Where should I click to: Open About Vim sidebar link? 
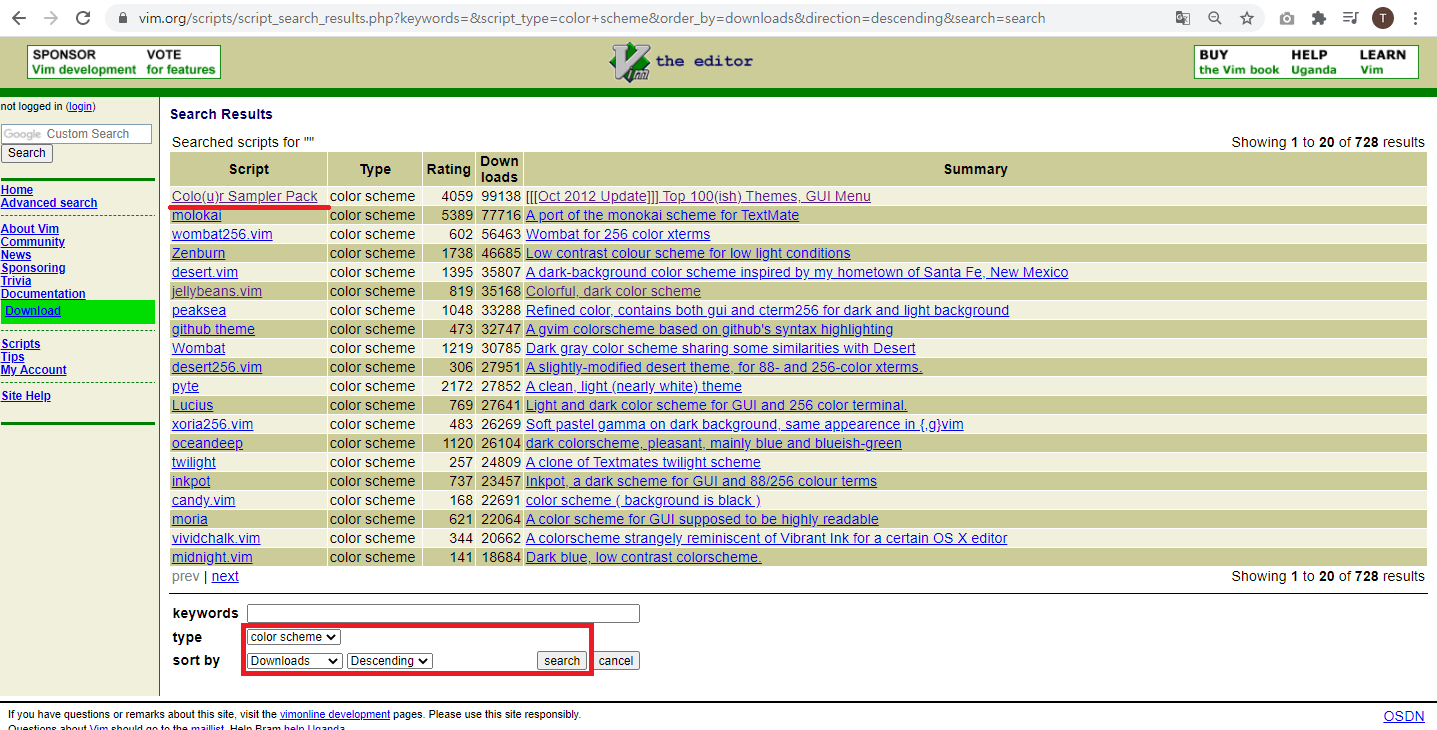[x=30, y=229]
